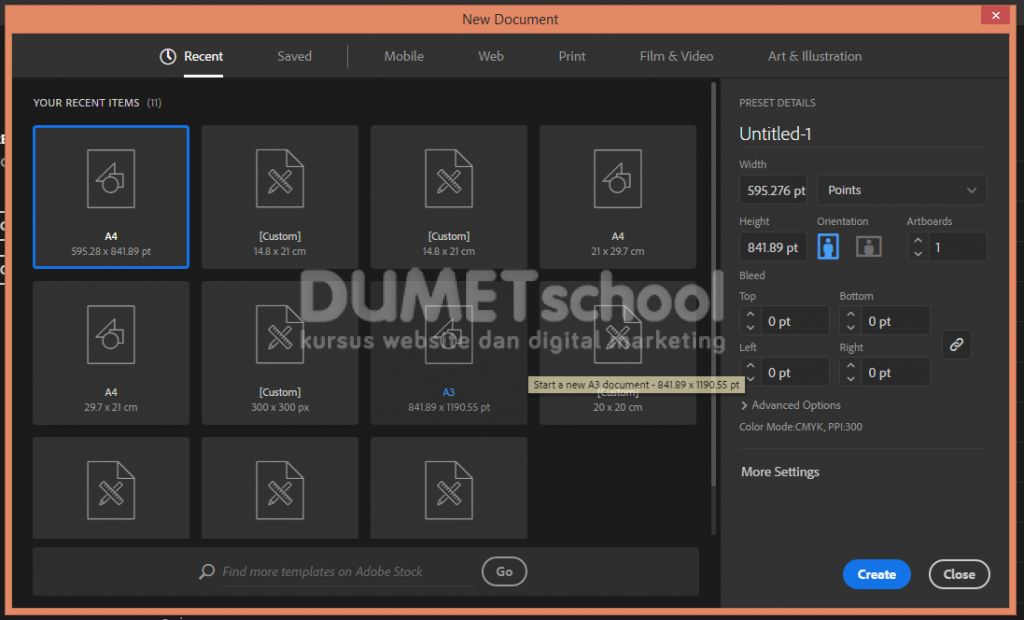Increase the Artboards count

coord(918,240)
